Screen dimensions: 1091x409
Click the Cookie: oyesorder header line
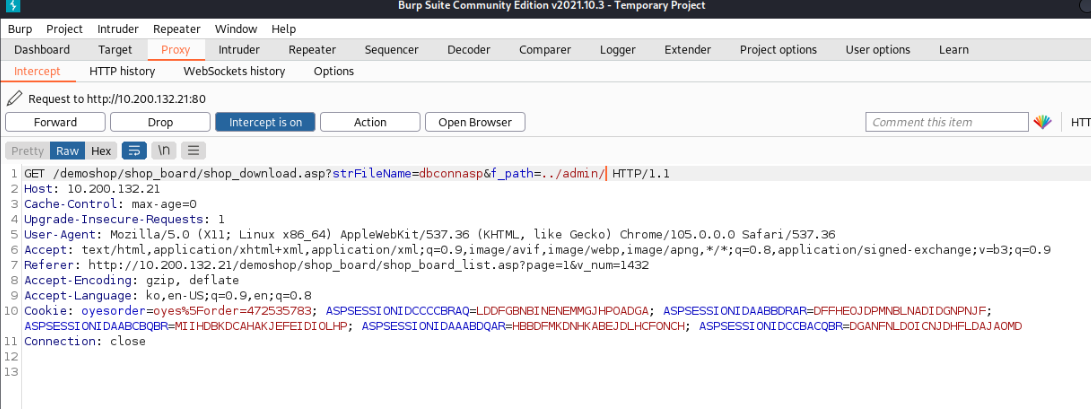[523, 318]
